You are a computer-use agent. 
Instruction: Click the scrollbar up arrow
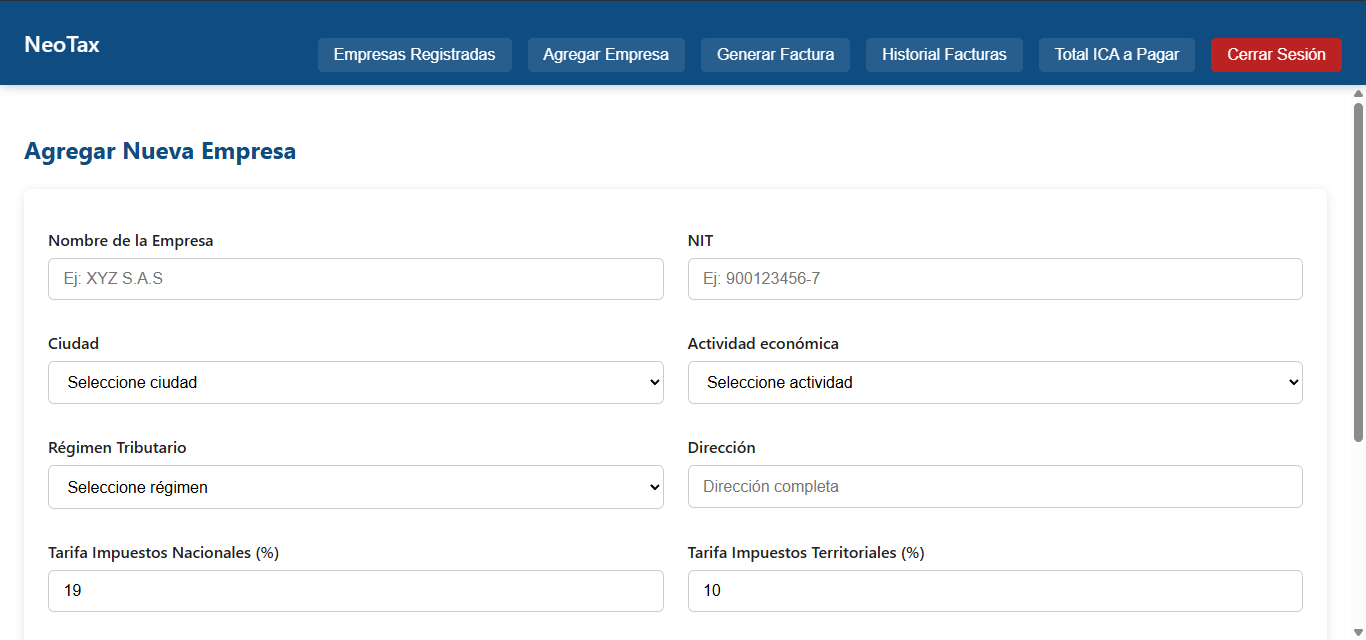coord(1358,94)
